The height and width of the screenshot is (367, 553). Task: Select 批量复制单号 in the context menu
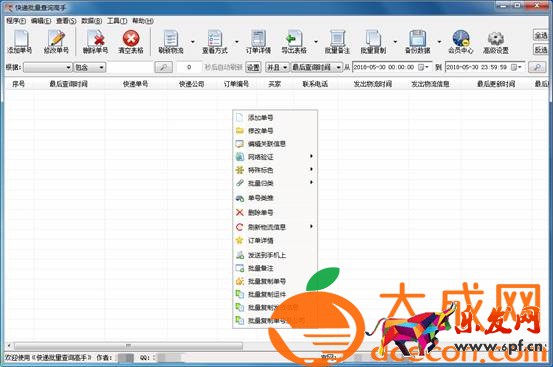pyautogui.click(x=275, y=281)
